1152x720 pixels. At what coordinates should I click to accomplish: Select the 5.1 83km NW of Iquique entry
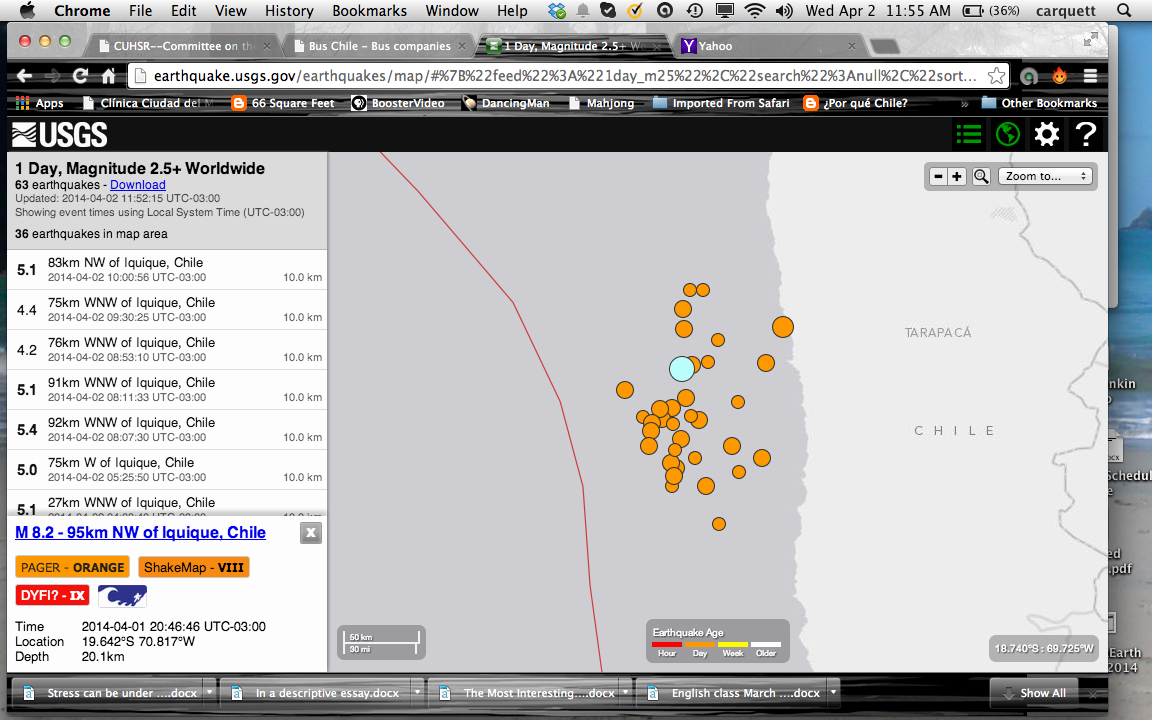[168, 270]
